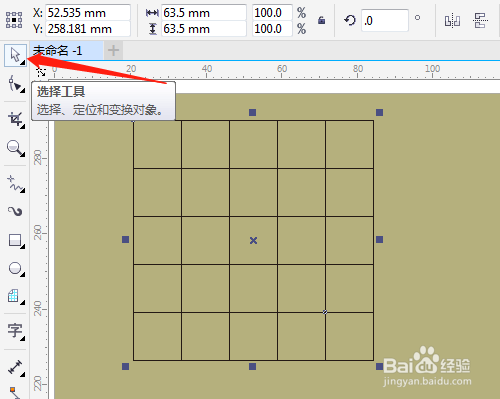This screenshot has width=500, height=399.
Task: Click the top-center selection handle
Action: [x=252, y=112]
